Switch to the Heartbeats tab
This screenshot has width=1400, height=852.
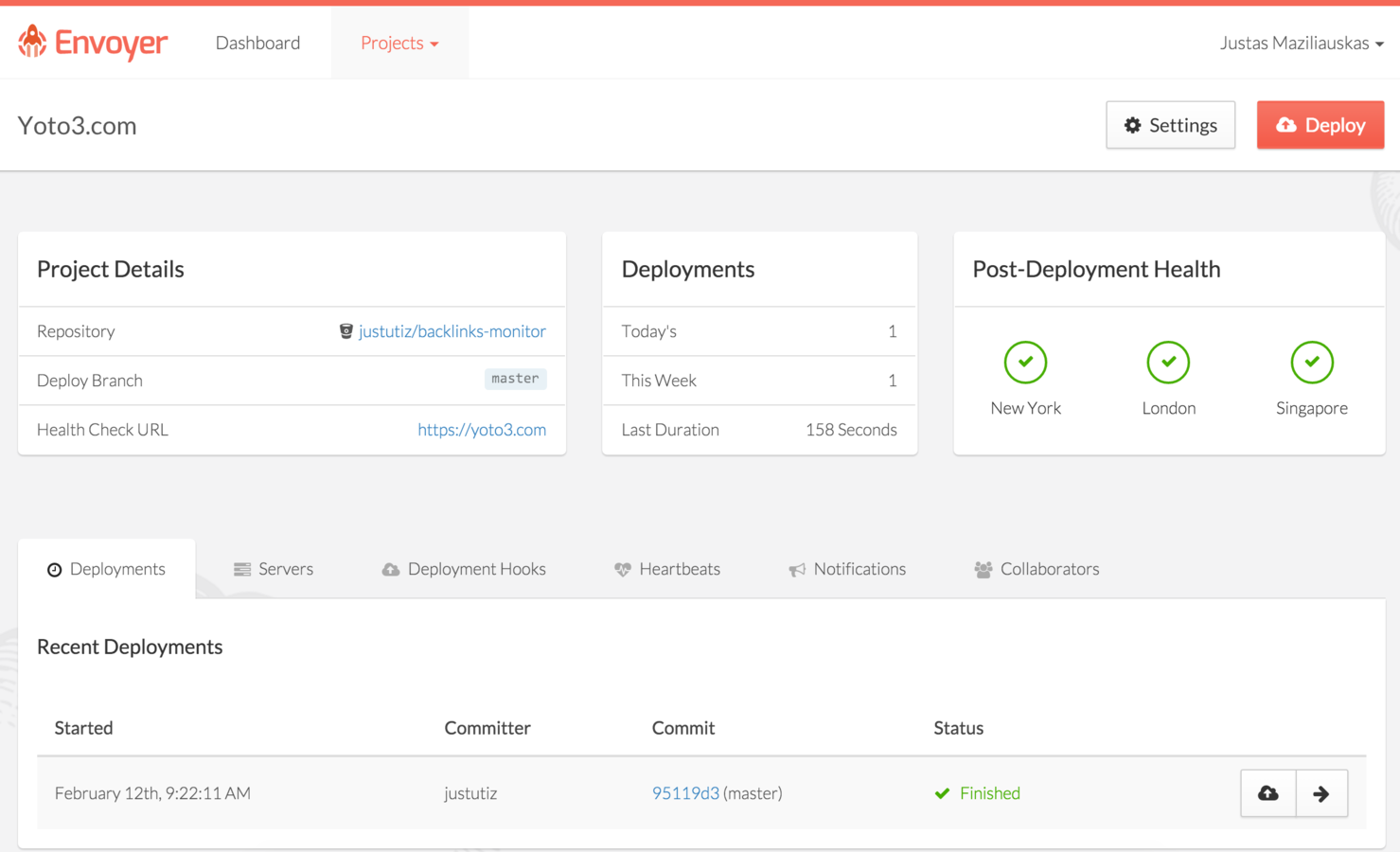[x=667, y=569]
